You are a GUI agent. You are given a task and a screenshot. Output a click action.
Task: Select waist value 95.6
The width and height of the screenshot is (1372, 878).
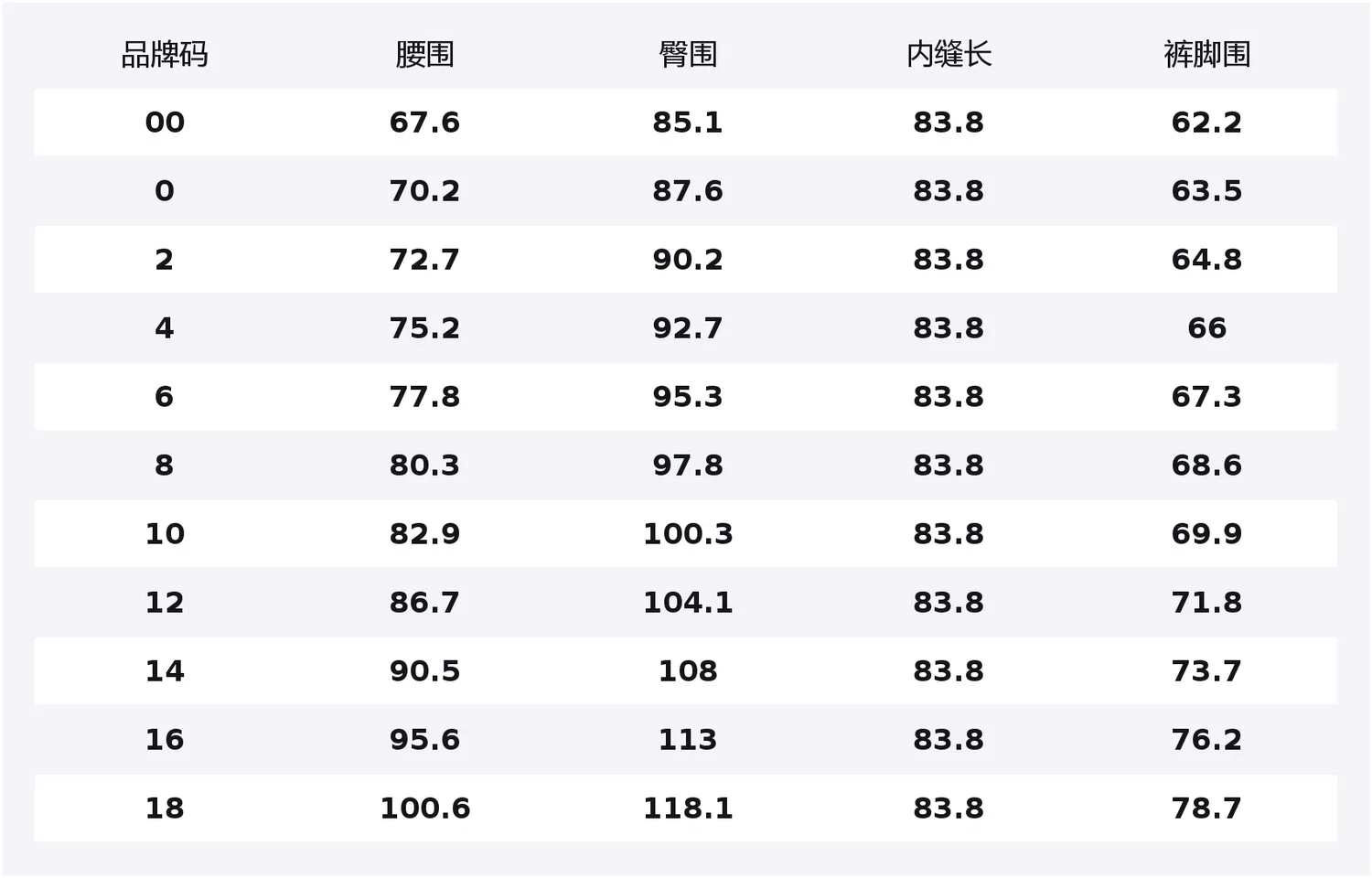[424, 740]
